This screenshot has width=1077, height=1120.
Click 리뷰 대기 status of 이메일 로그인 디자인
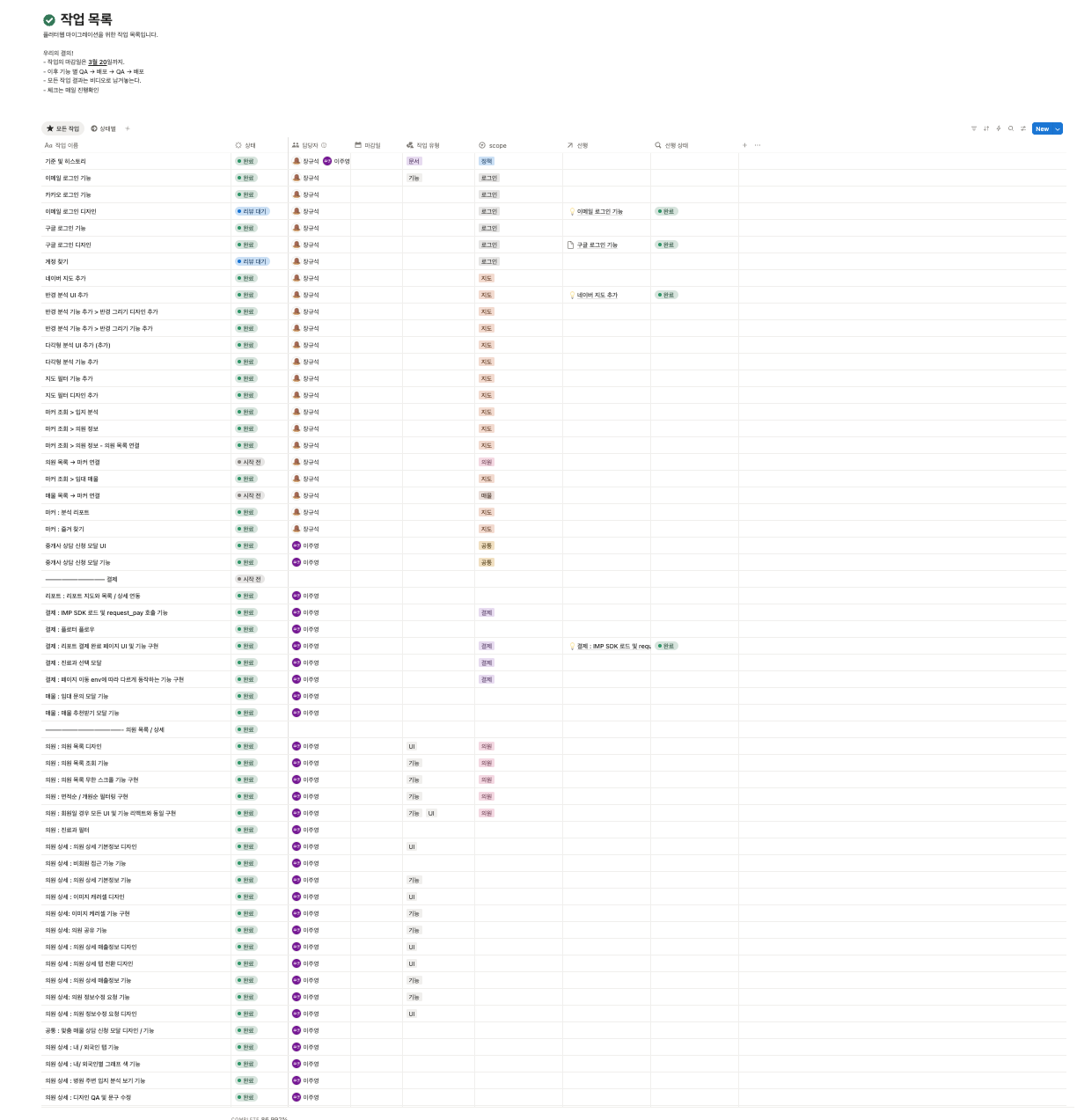[252, 211]
